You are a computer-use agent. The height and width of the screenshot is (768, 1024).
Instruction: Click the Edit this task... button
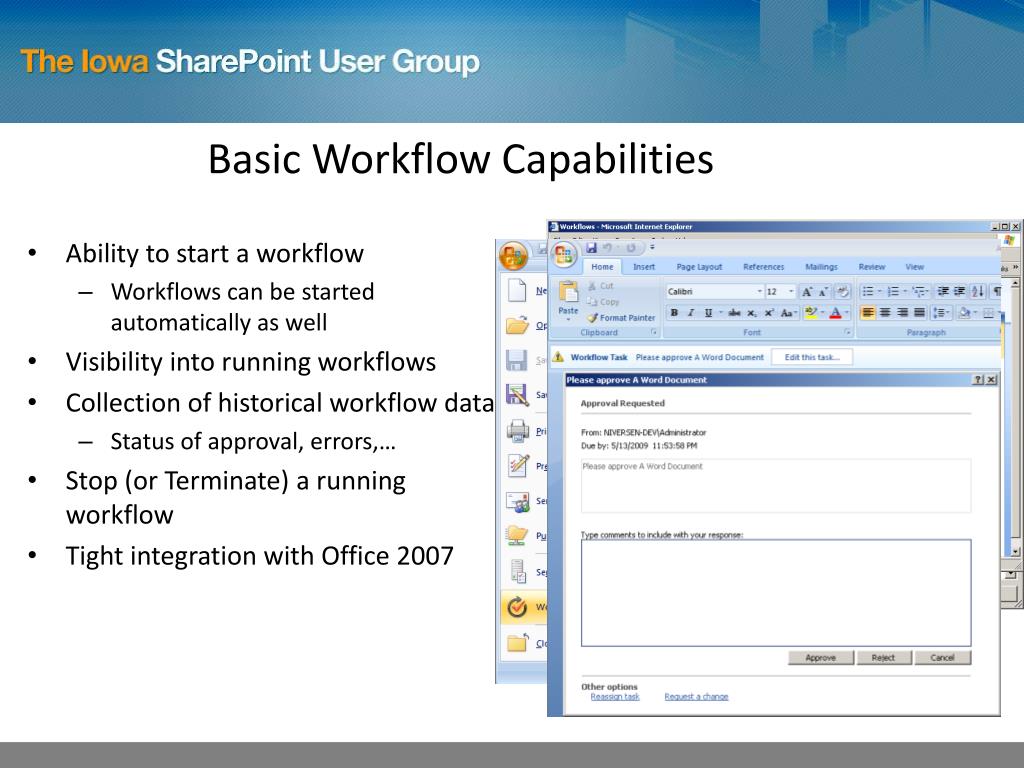[x=812, y=357]
